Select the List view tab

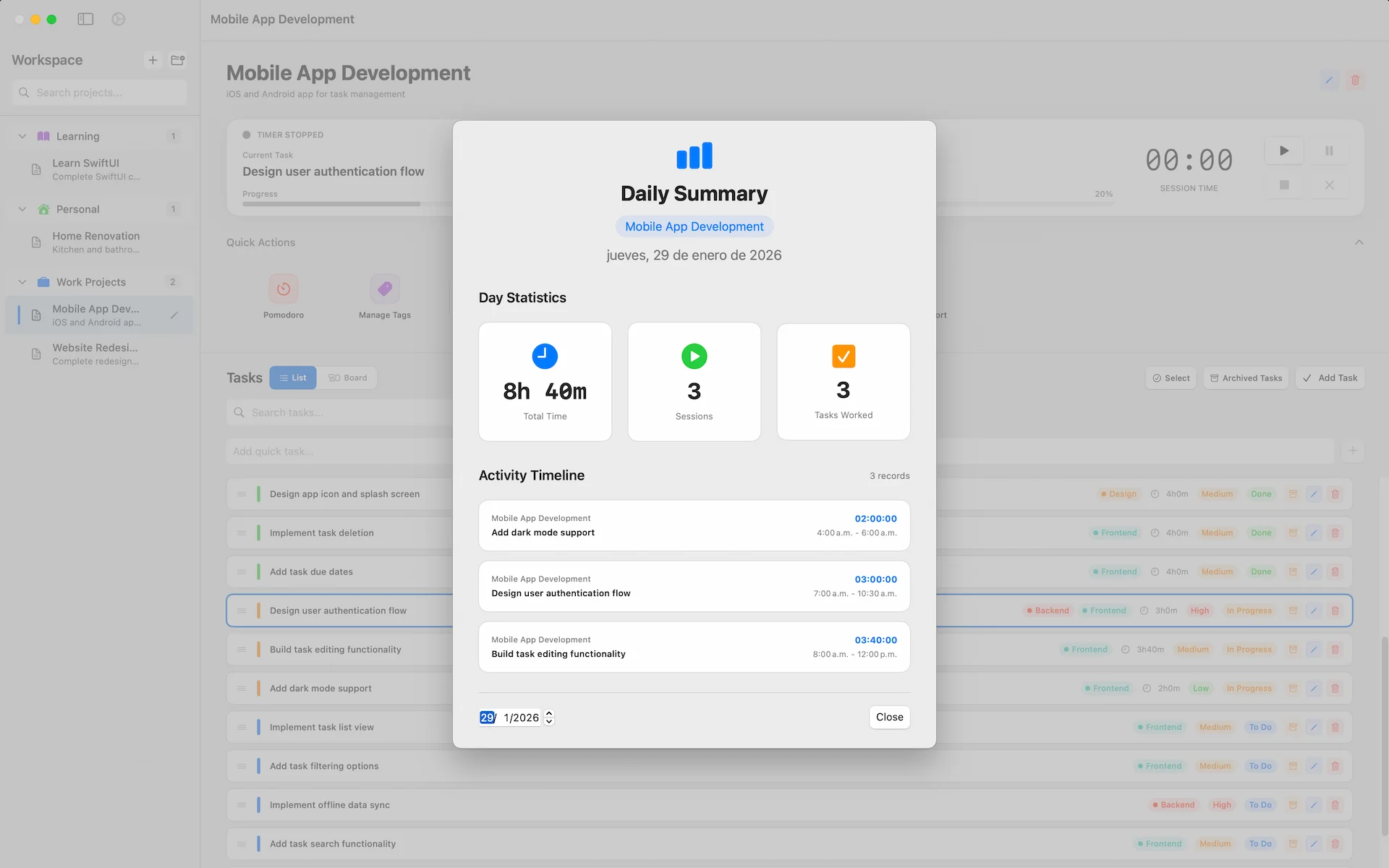tap(293, 377)
